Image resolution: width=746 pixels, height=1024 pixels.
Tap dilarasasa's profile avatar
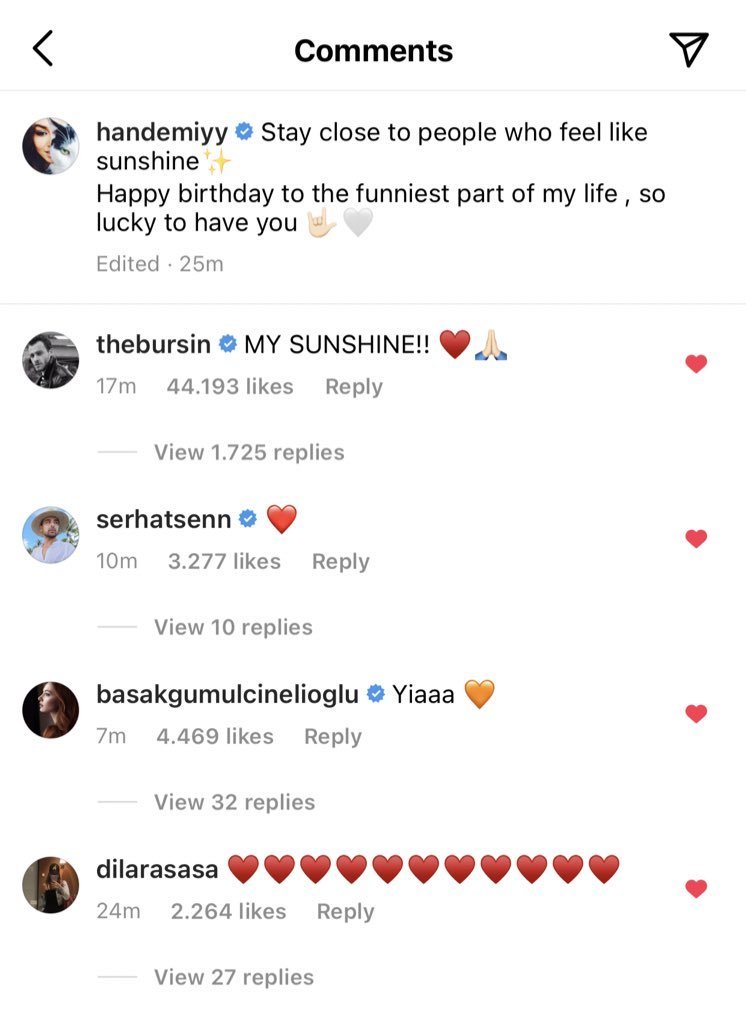pos(50,884)
